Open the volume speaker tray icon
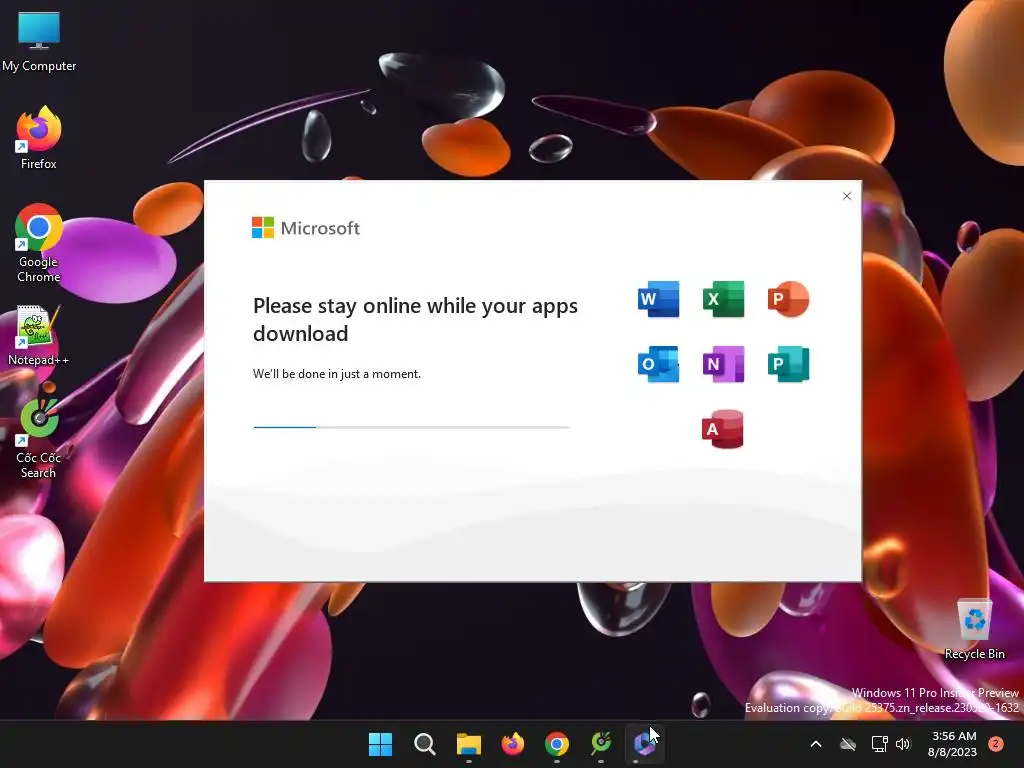The image size is (1024, 768). 903,744
